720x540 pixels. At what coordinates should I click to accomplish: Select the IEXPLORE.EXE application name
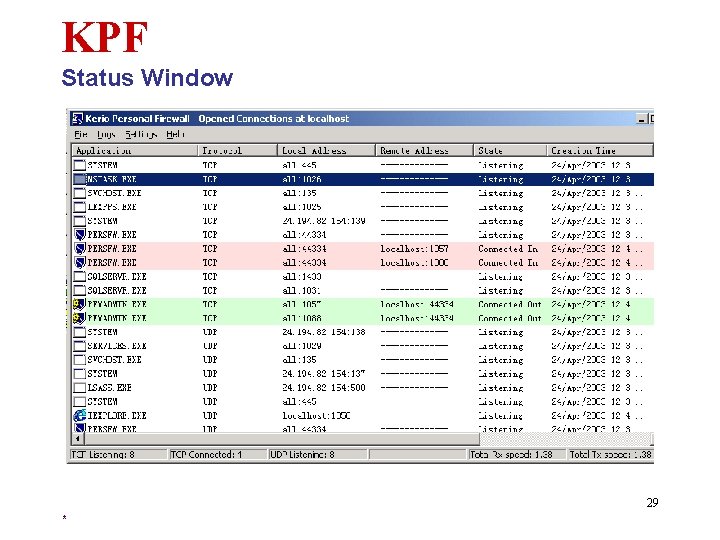[117, 416]
